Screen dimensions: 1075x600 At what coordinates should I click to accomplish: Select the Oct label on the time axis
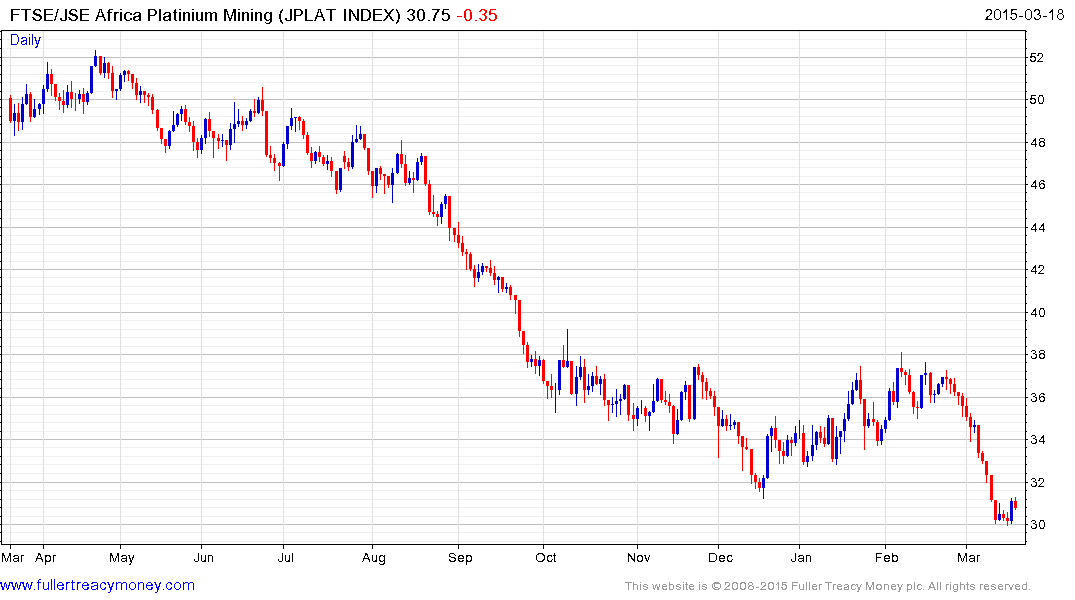click(x=546, y=556)
